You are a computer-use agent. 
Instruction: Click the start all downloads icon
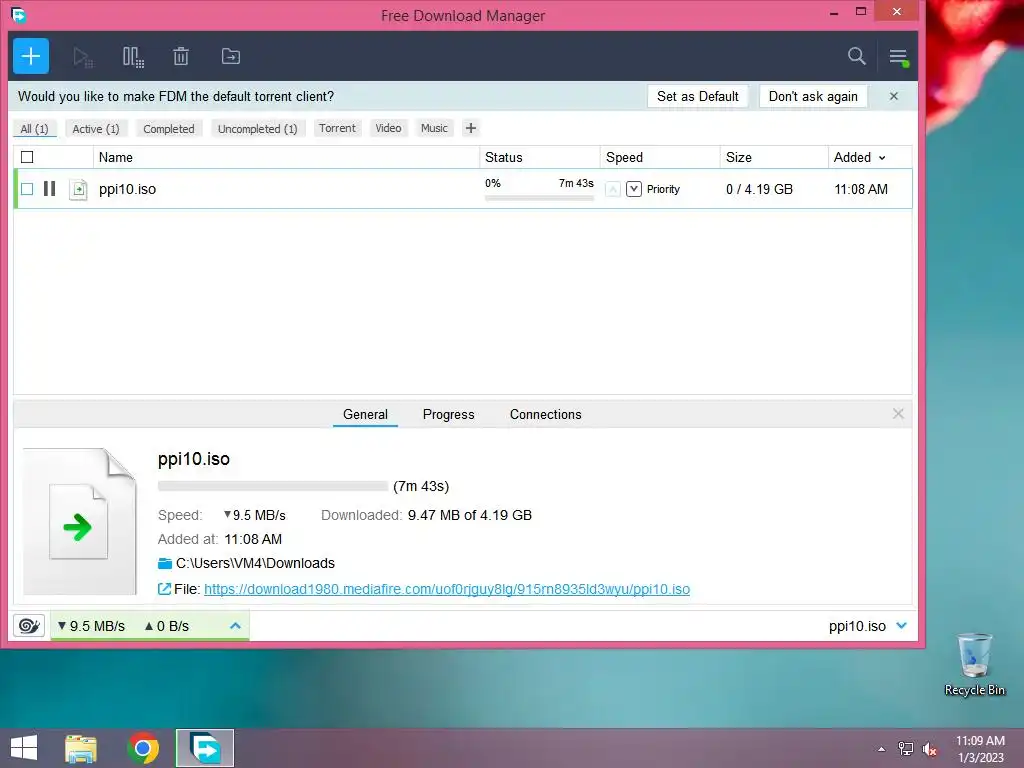click(x=82, y=57)
